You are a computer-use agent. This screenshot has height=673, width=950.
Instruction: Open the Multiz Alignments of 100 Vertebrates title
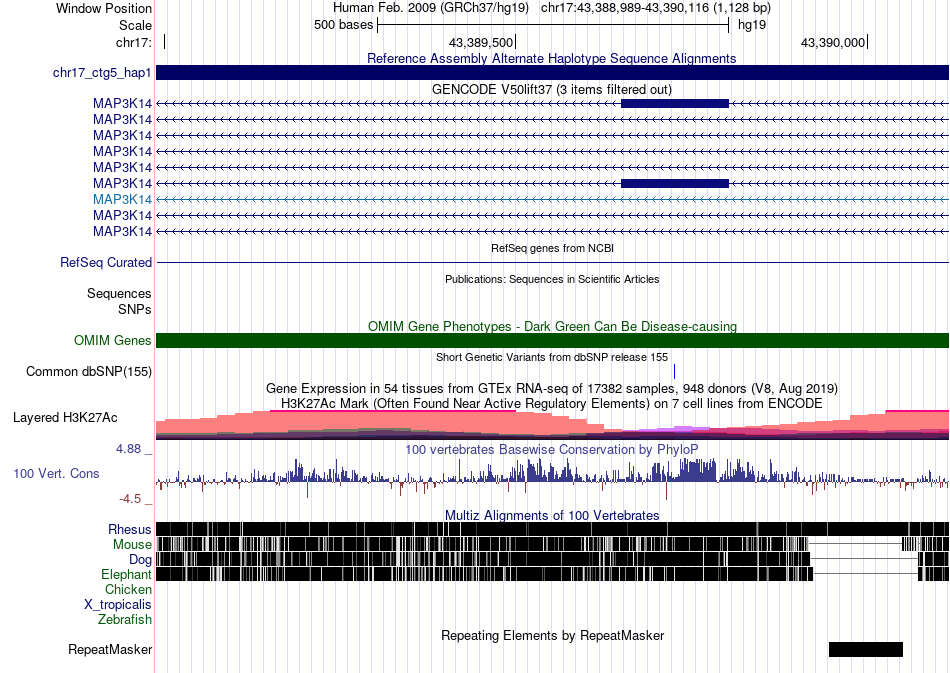pos(552,516)
